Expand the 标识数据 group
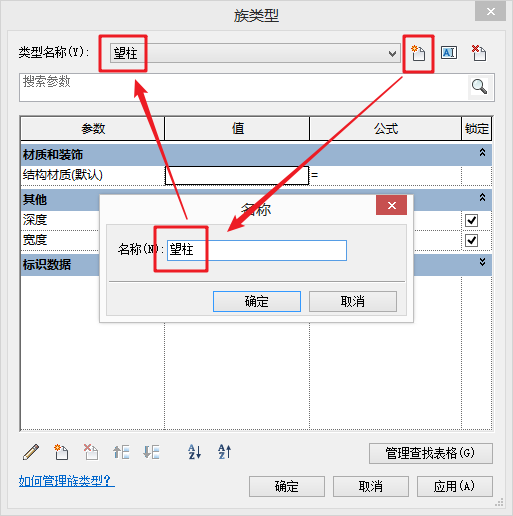This screenshot has width=513, height=516. (x=482, y=262)
